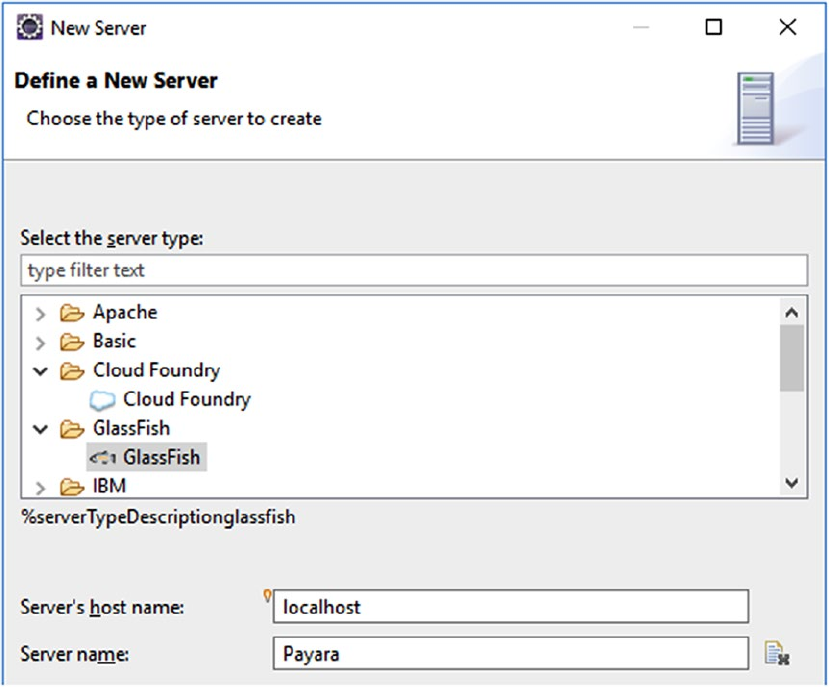Click the reset server name icon
Viewport: 829px width, 687px height.
pos(777,653)
